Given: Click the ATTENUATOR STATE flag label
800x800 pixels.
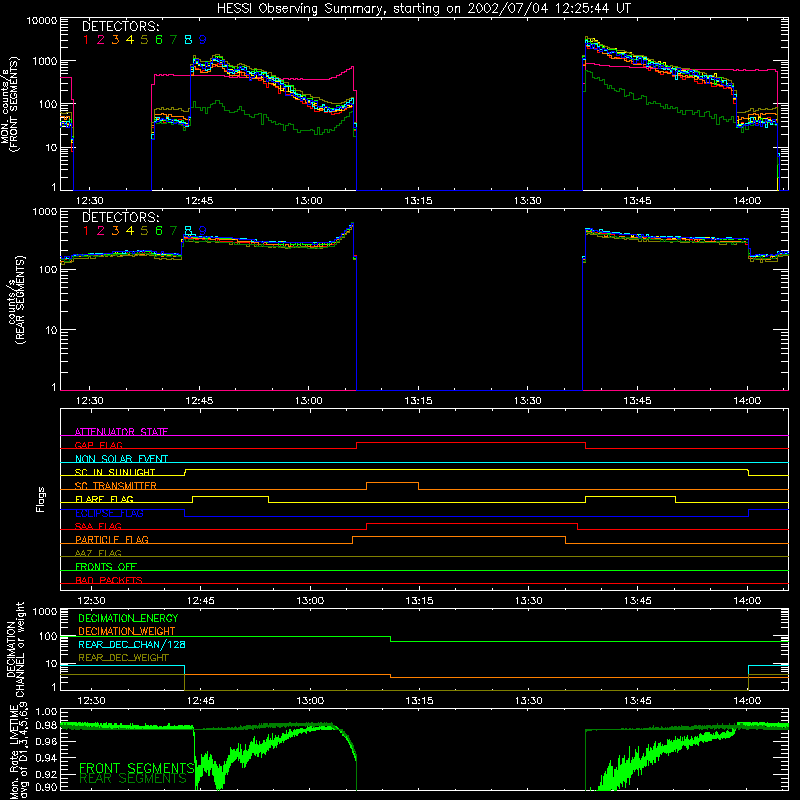Looking at the screenshot, I should tap(121, 432).
